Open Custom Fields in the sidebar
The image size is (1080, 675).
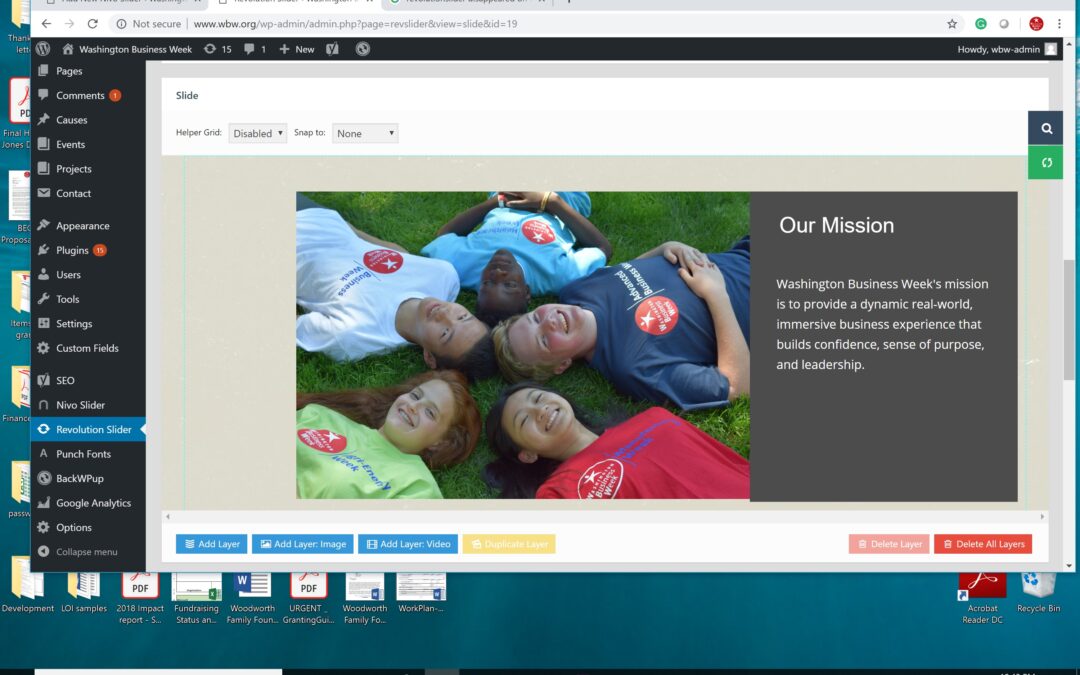tap(88, 348)
